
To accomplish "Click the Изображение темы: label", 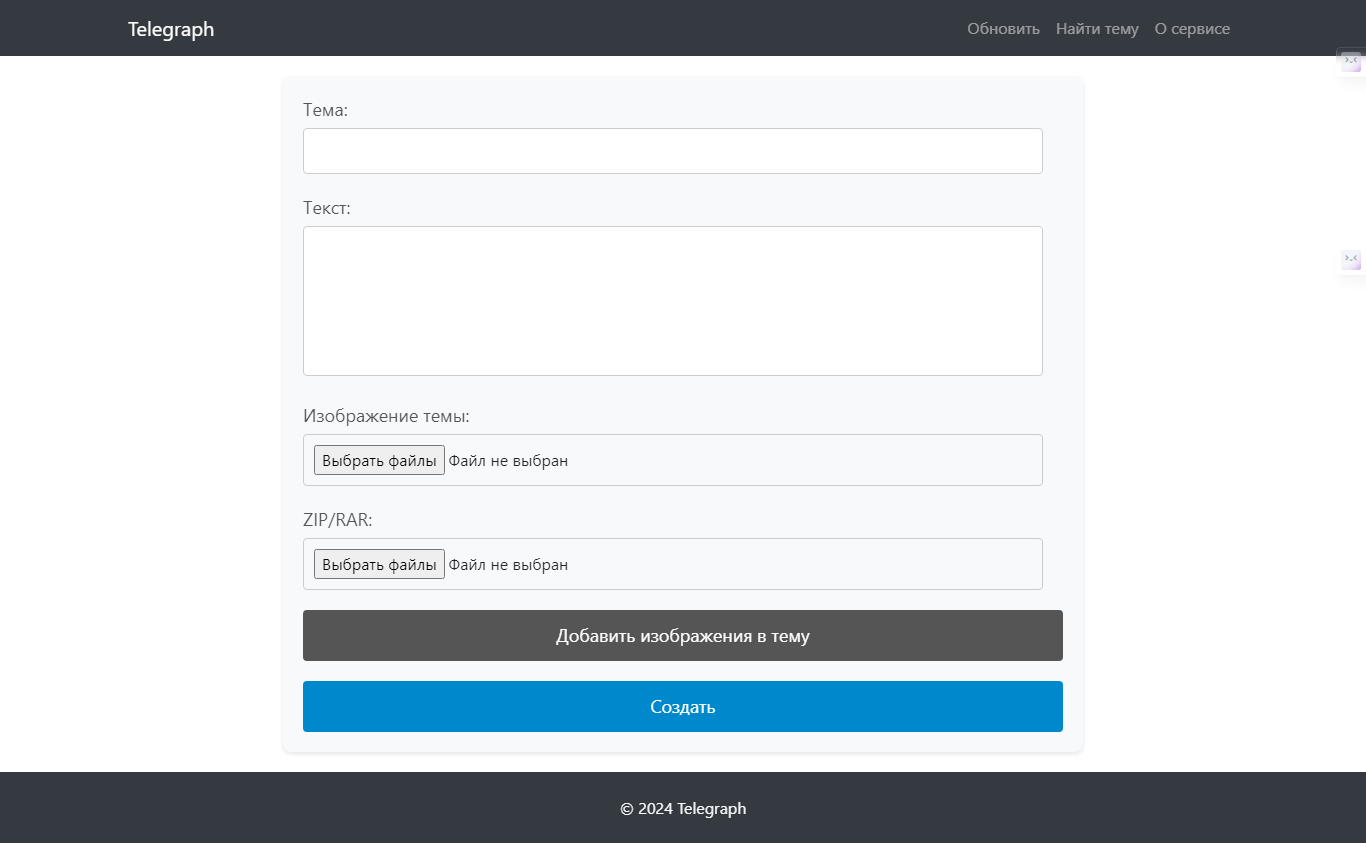I will point(386,416).
